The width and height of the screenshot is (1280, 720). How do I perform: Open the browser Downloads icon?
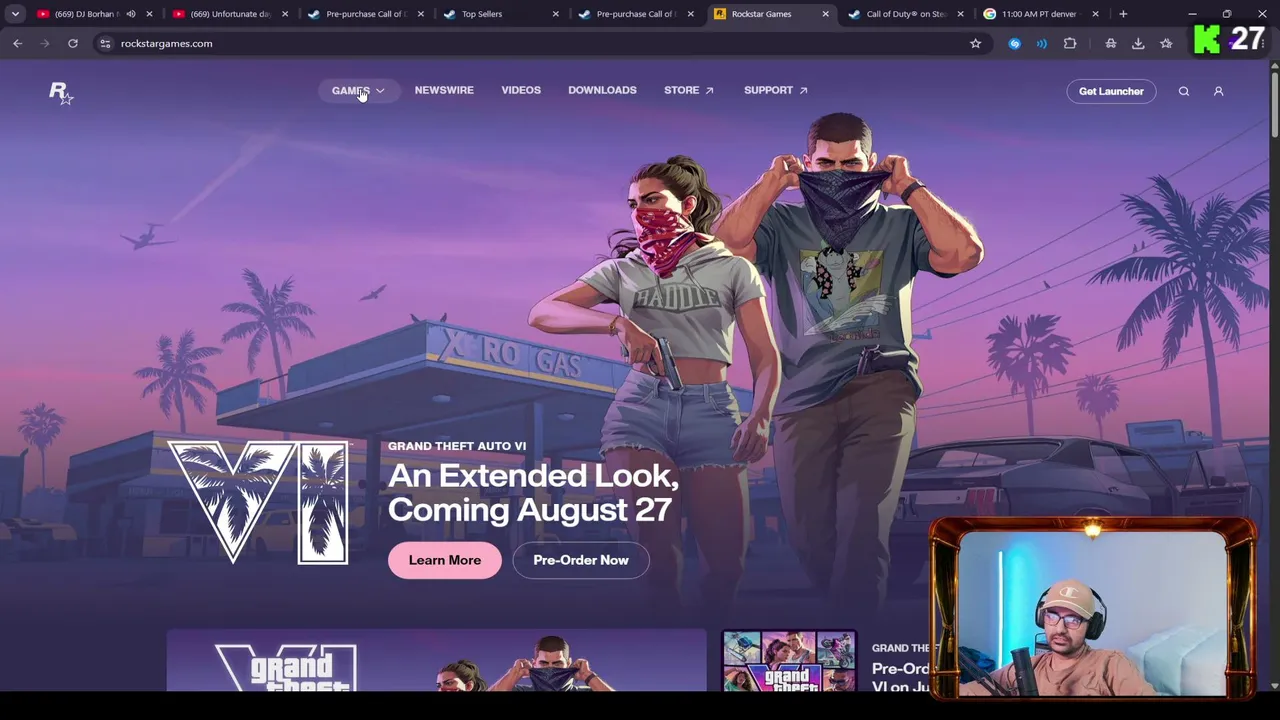(x=1138, y=43)
